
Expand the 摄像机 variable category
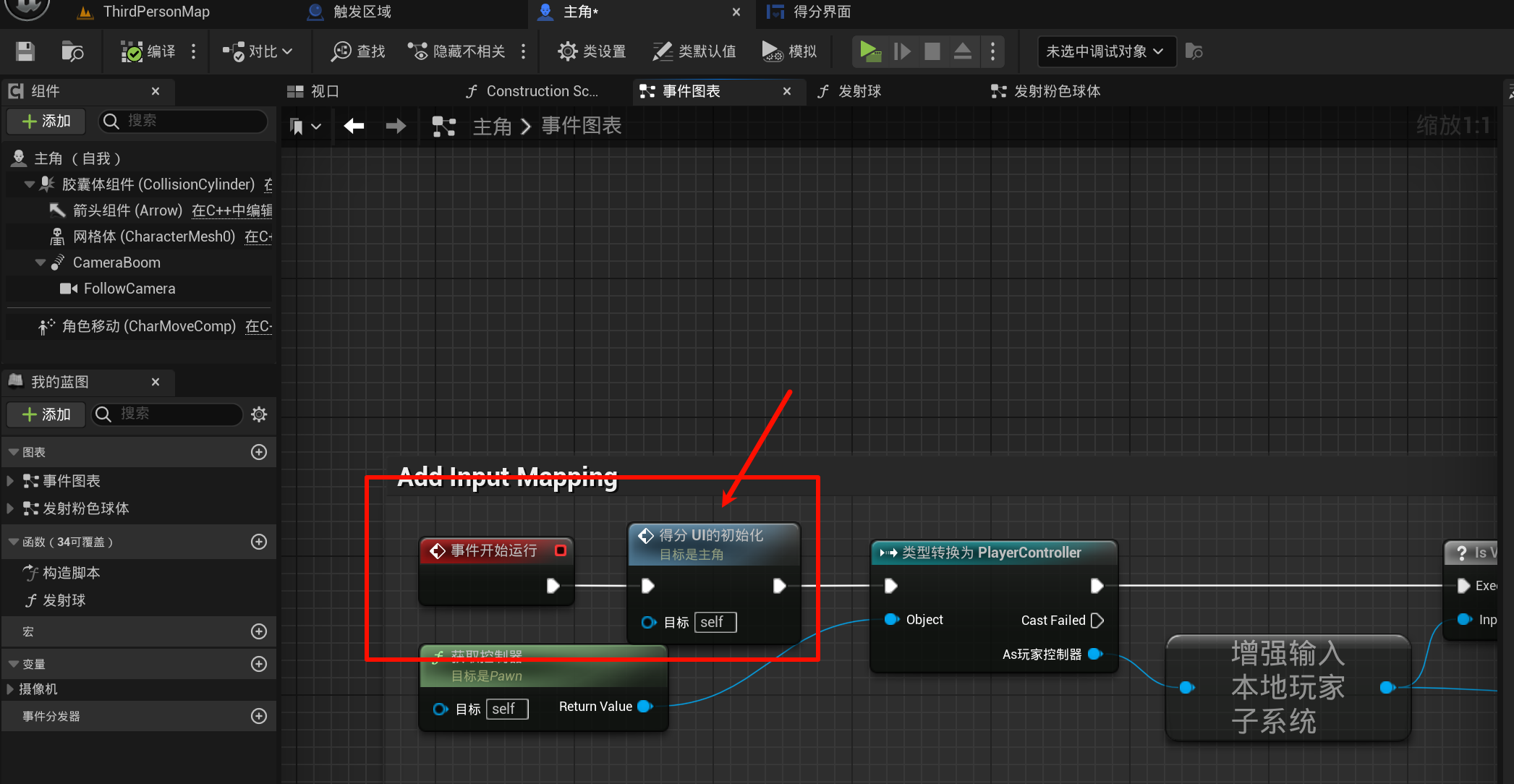[10, 689]
